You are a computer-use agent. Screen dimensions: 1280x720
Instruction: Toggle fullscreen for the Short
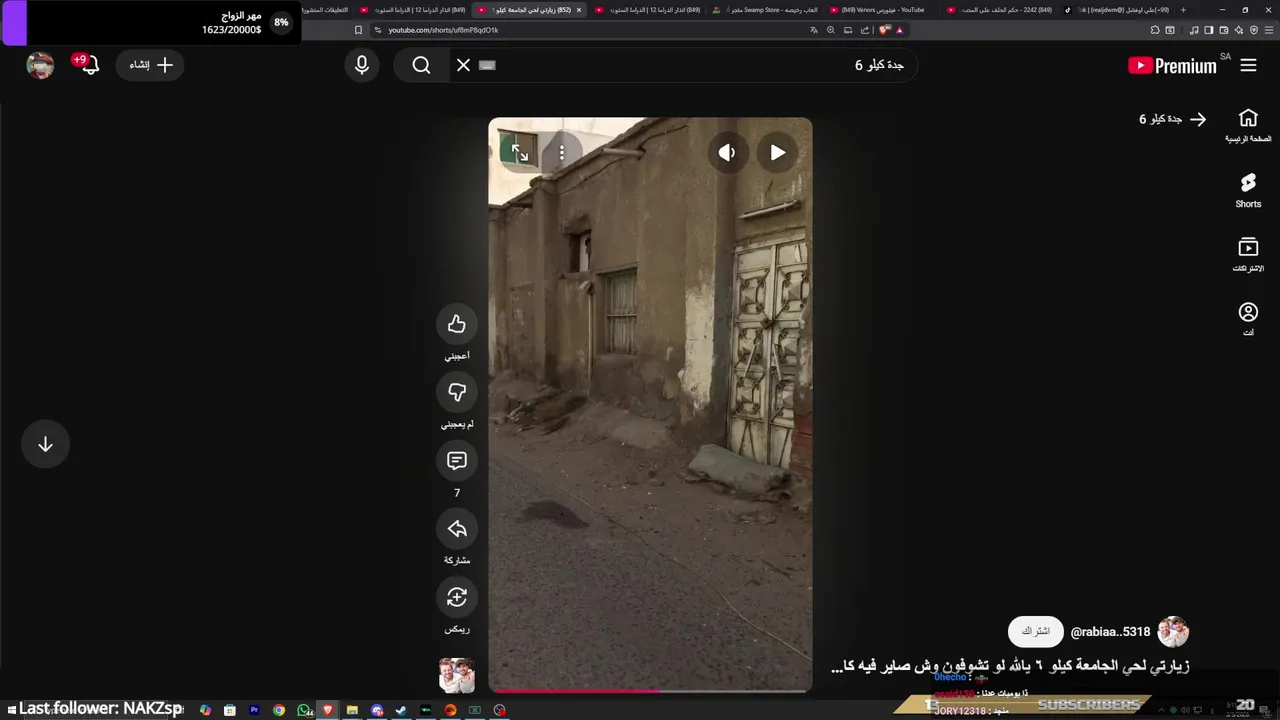pos(520,152)
